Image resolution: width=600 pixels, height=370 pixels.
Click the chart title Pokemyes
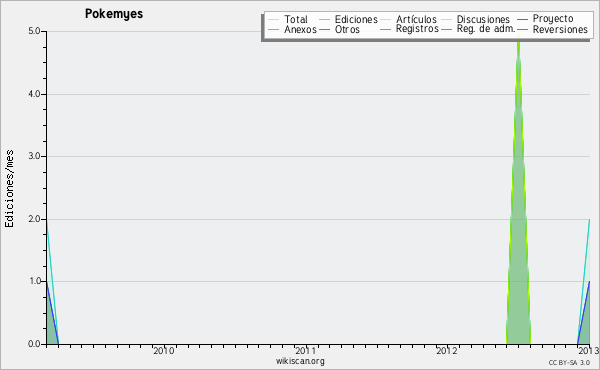click(x=114, y=14)
